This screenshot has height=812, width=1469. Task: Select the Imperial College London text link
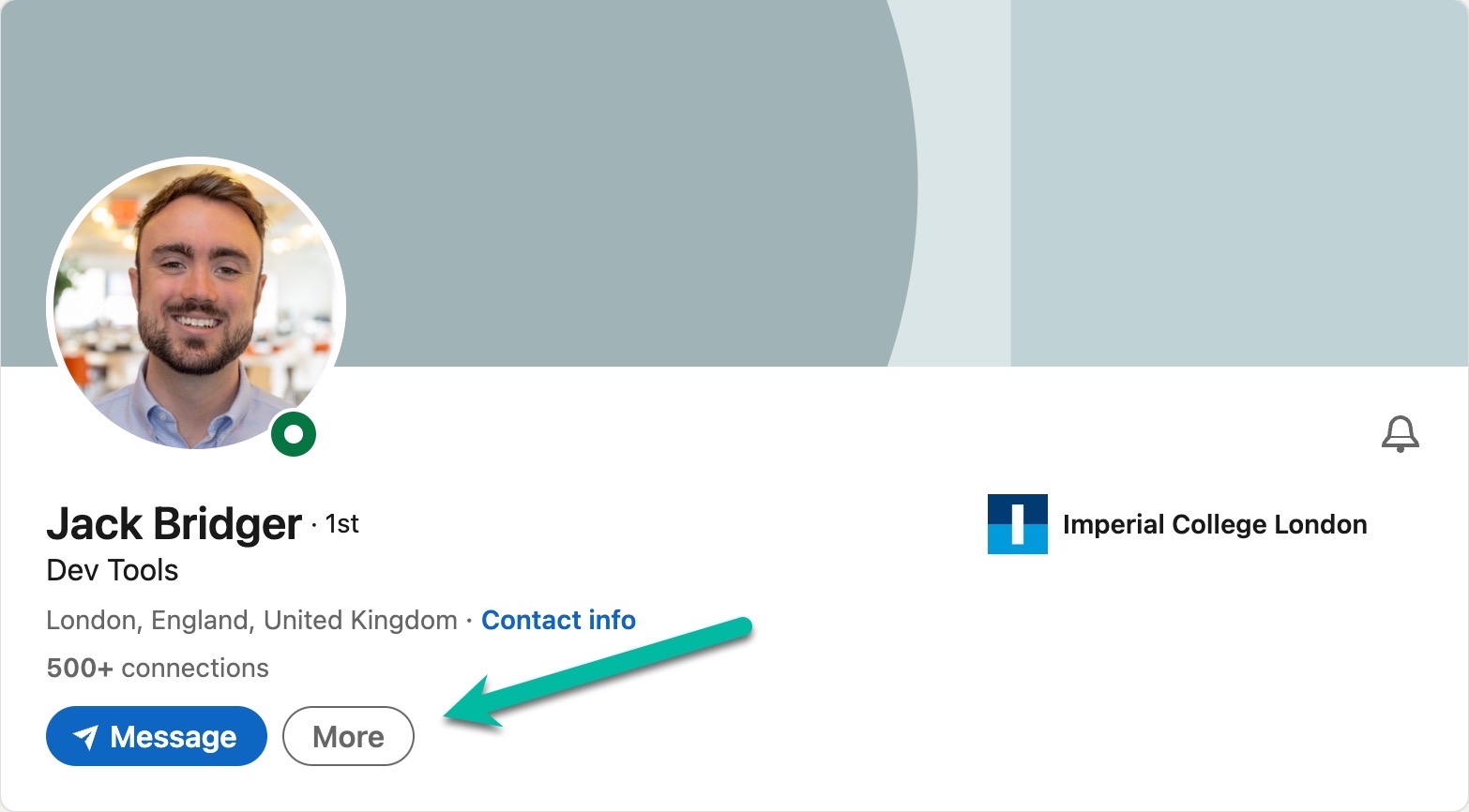click(1214, 524)
